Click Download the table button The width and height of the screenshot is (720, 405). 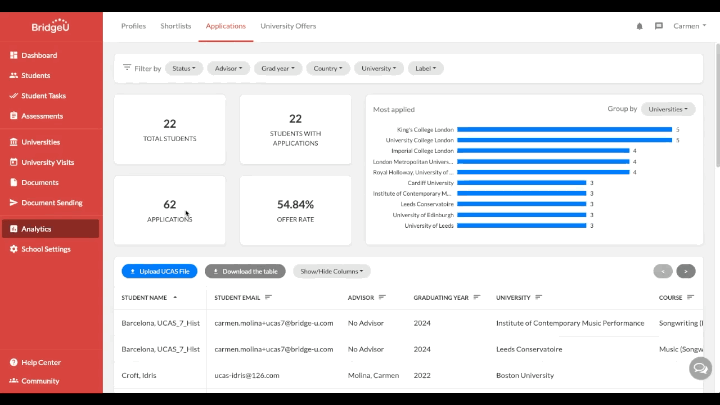point(245,271)
